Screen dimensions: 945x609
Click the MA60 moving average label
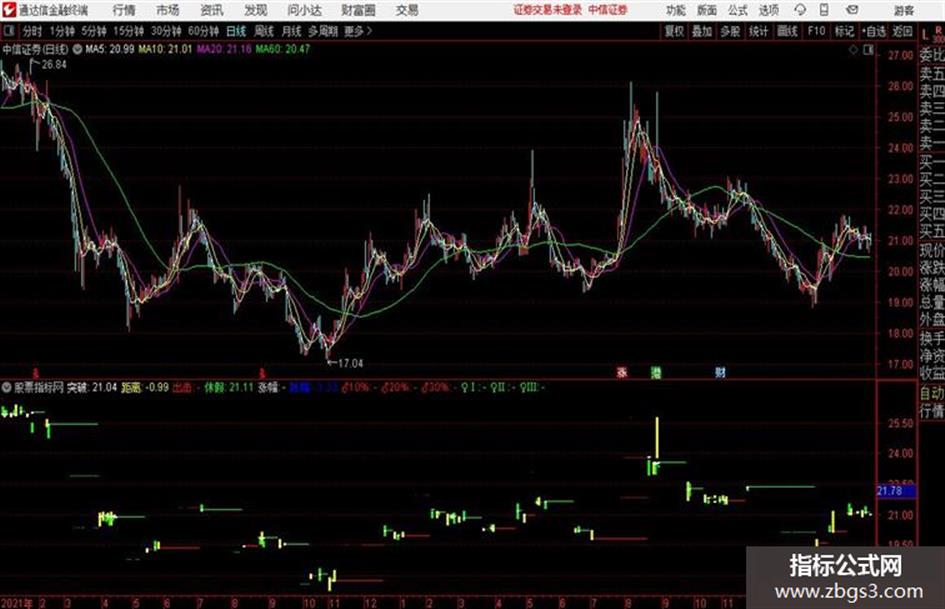[283, 49]
